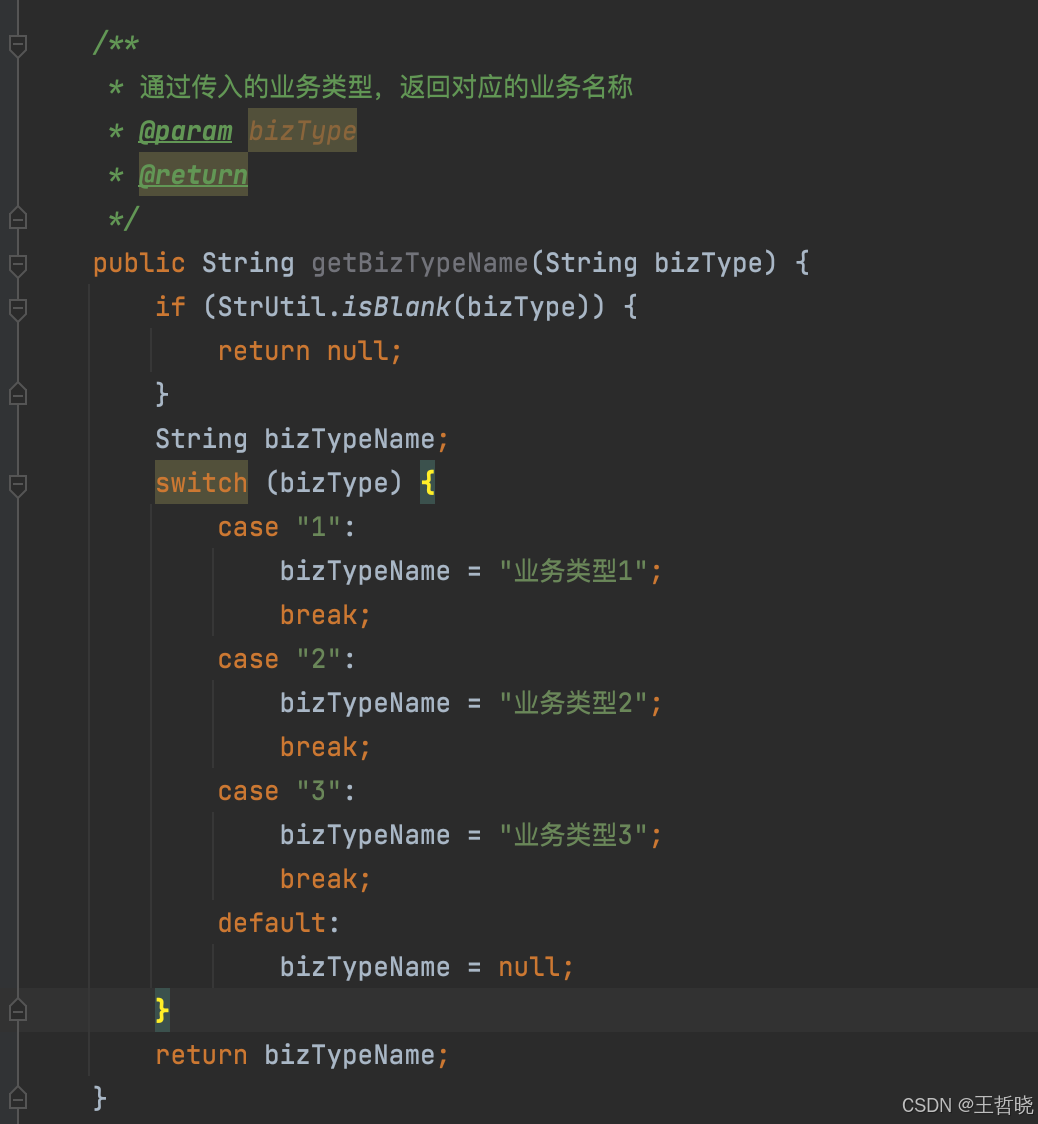Screen dimensions: 1038x1124
Task: Click fold icon beside the switch closing brace
Action: pos(16,1010)
